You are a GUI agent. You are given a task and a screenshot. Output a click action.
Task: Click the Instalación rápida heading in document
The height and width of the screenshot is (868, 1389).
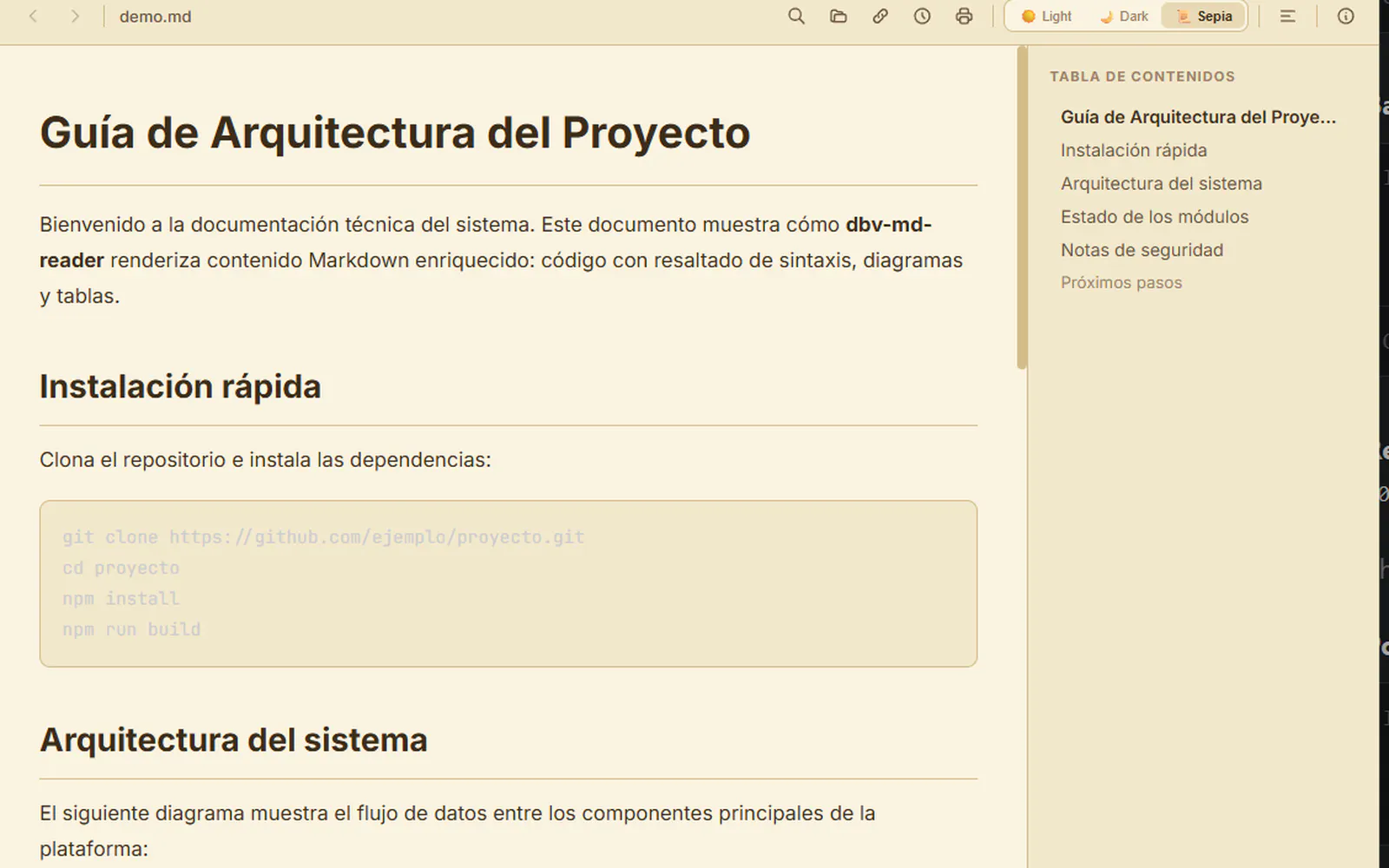(181, 387)
